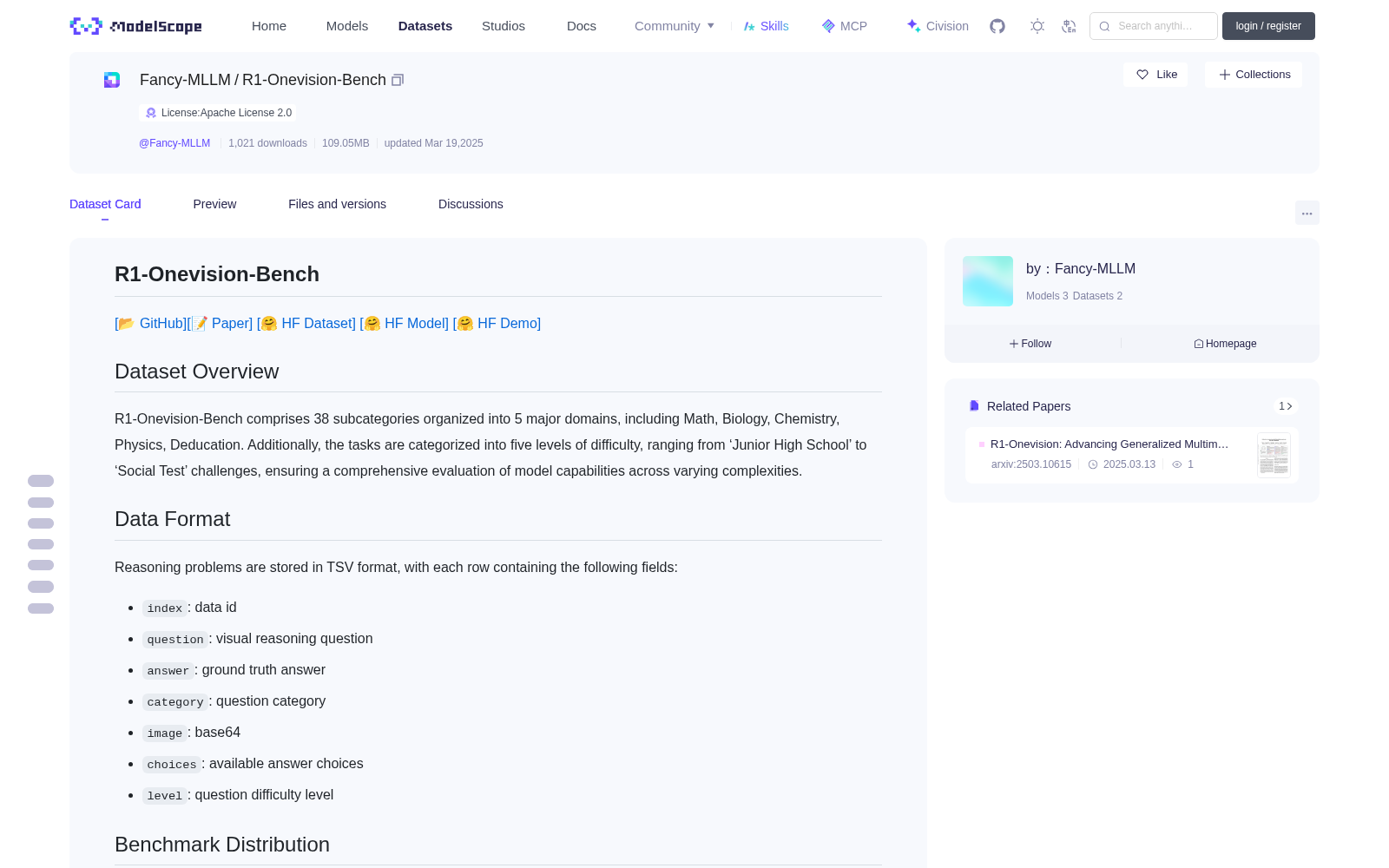1389x868 pixels.
Task: Copy dataset name with the copy icon
Action: tap(398, 80)
